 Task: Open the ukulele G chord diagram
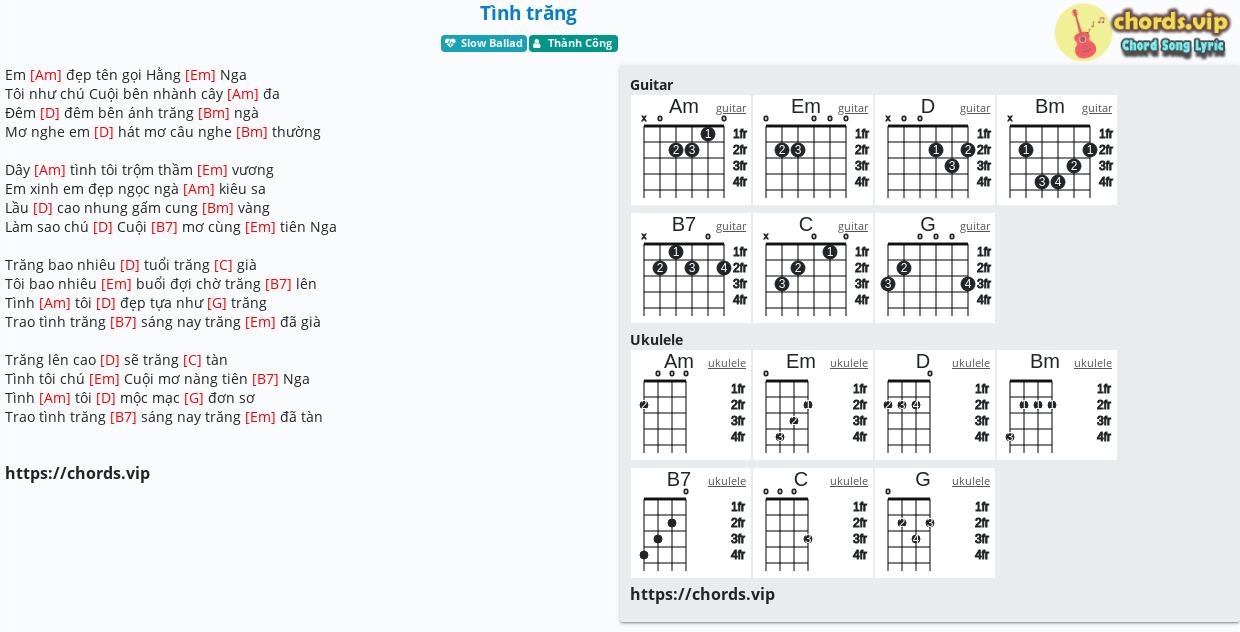coord(935,523)
